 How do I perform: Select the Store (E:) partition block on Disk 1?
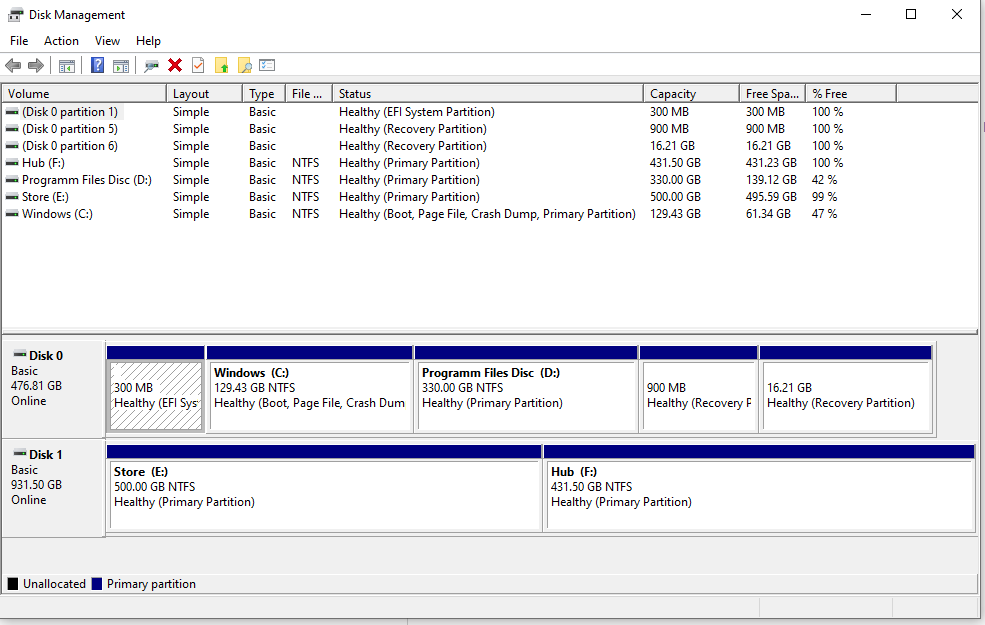[324, 488]
